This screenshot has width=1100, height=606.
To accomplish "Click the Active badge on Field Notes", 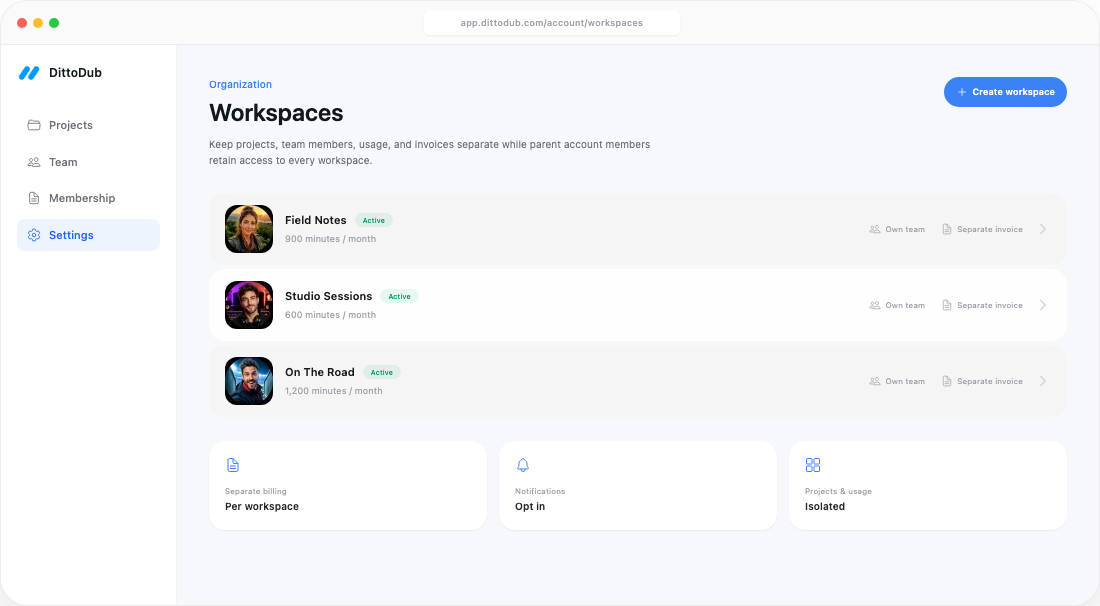I will (374, 220).
